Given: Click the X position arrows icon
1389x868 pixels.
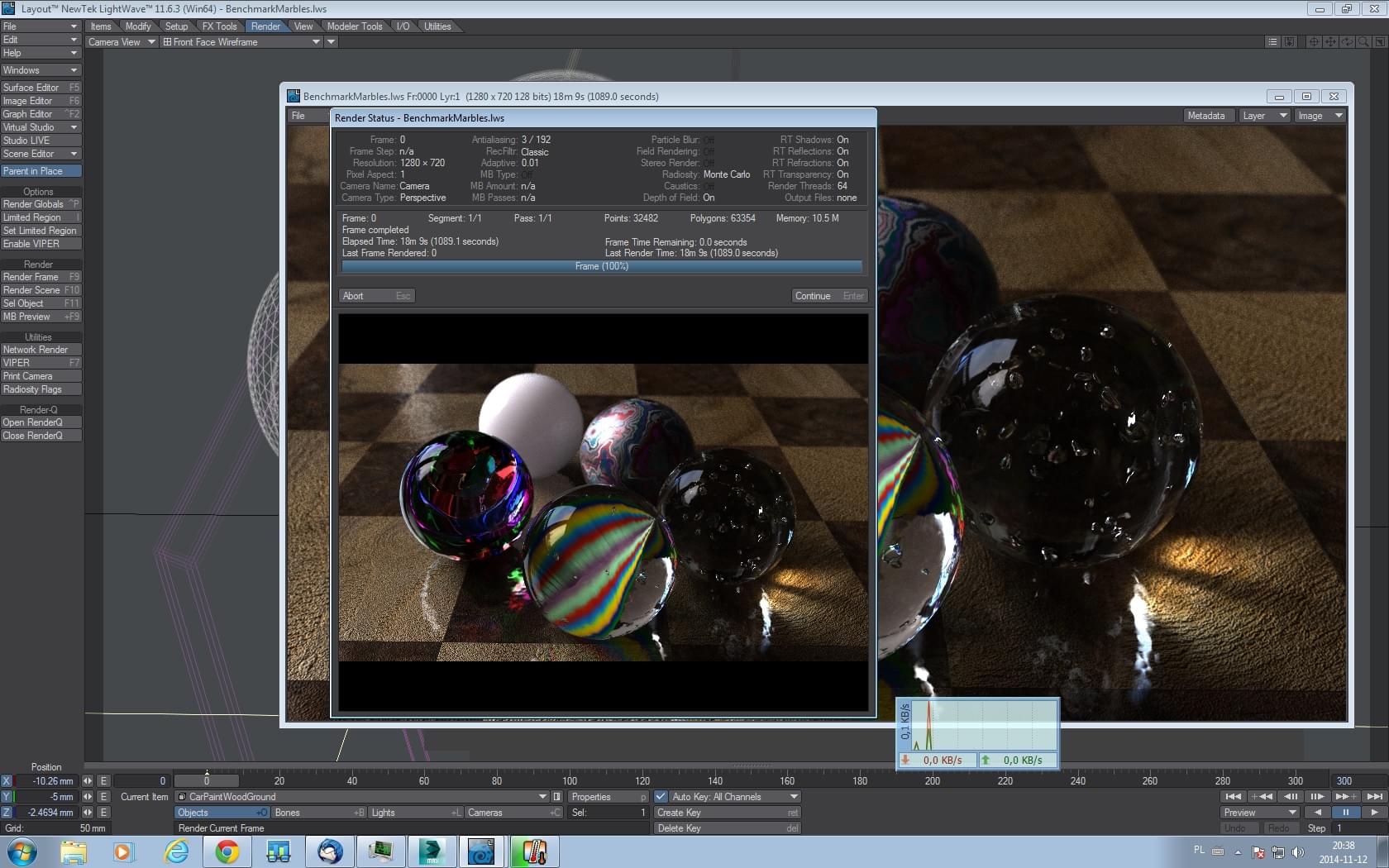Looking at the screenshot, I should tap(88, 781).
